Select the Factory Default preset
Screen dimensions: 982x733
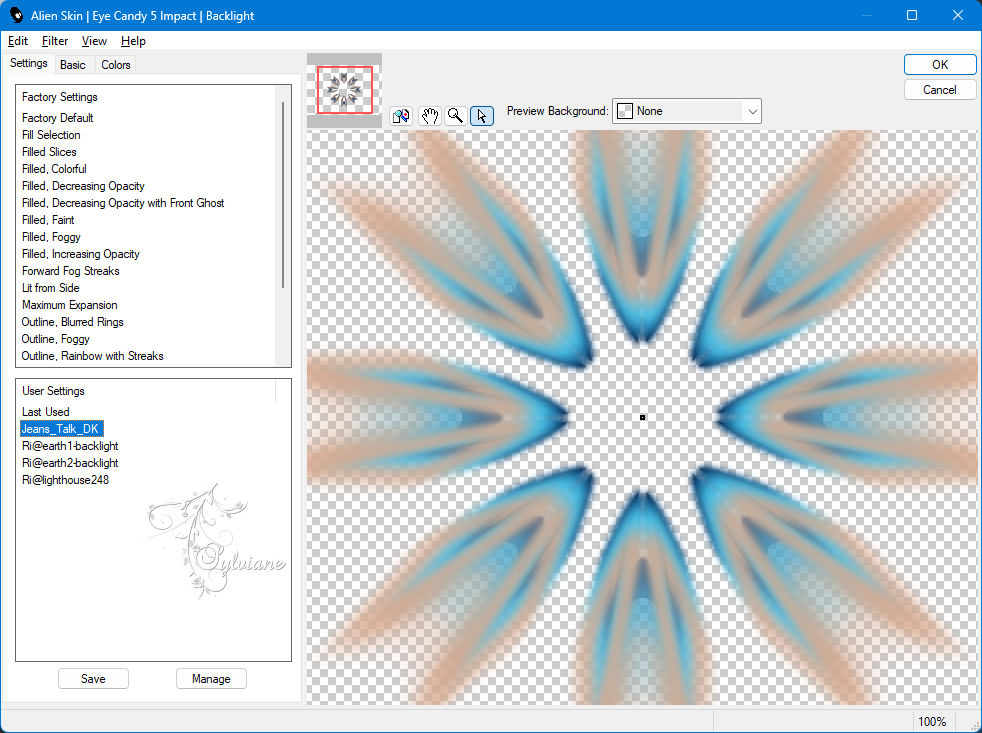(58, 118)
